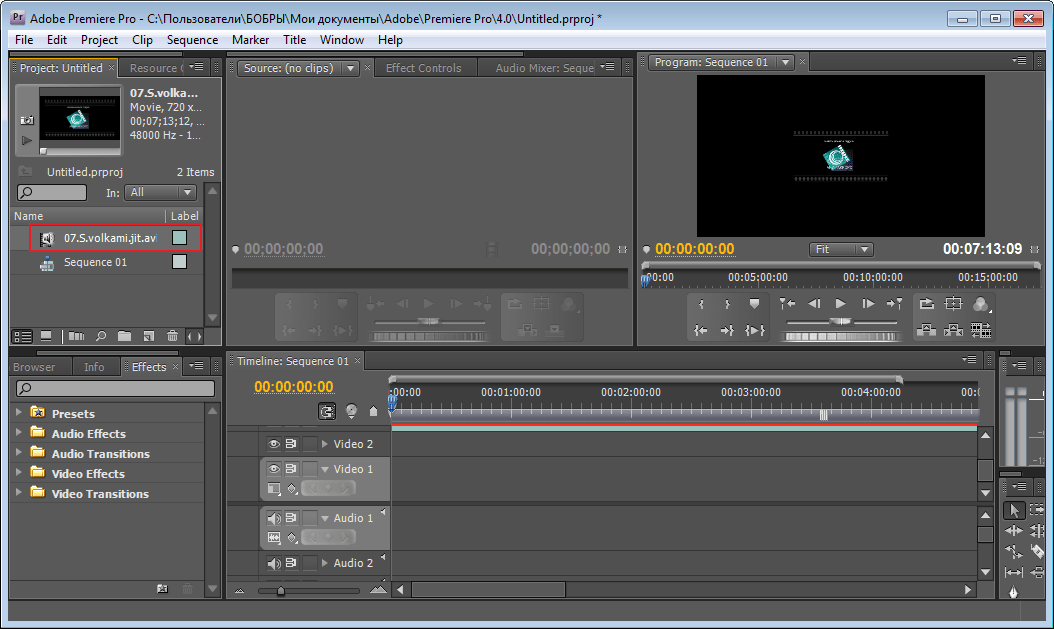Switch Project panel to icon view
Screen dimensions: 1054x629
click(x=46, y=336)
